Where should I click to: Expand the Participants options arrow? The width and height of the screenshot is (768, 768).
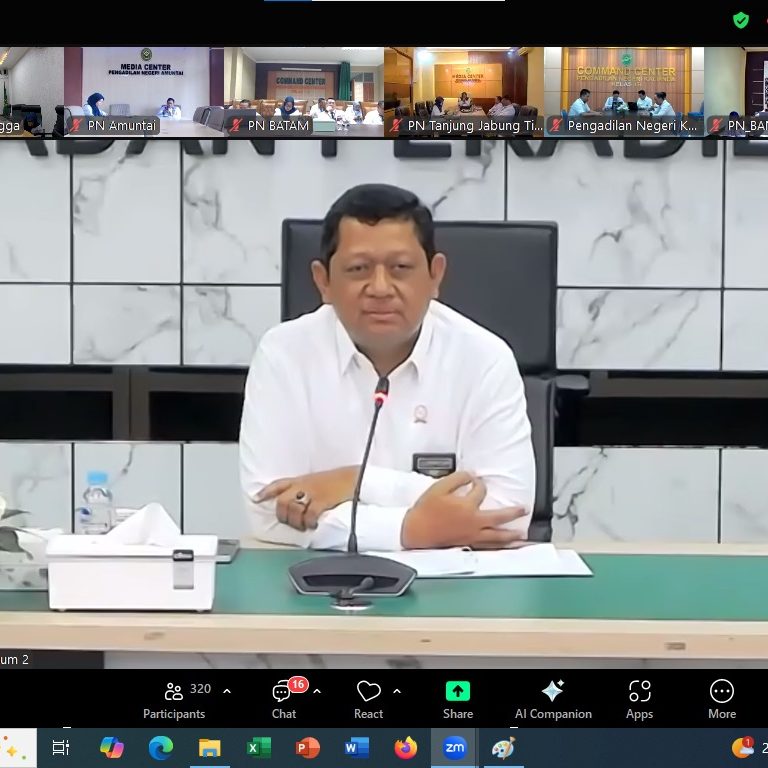pyautogui.click(x=227, y=691)
